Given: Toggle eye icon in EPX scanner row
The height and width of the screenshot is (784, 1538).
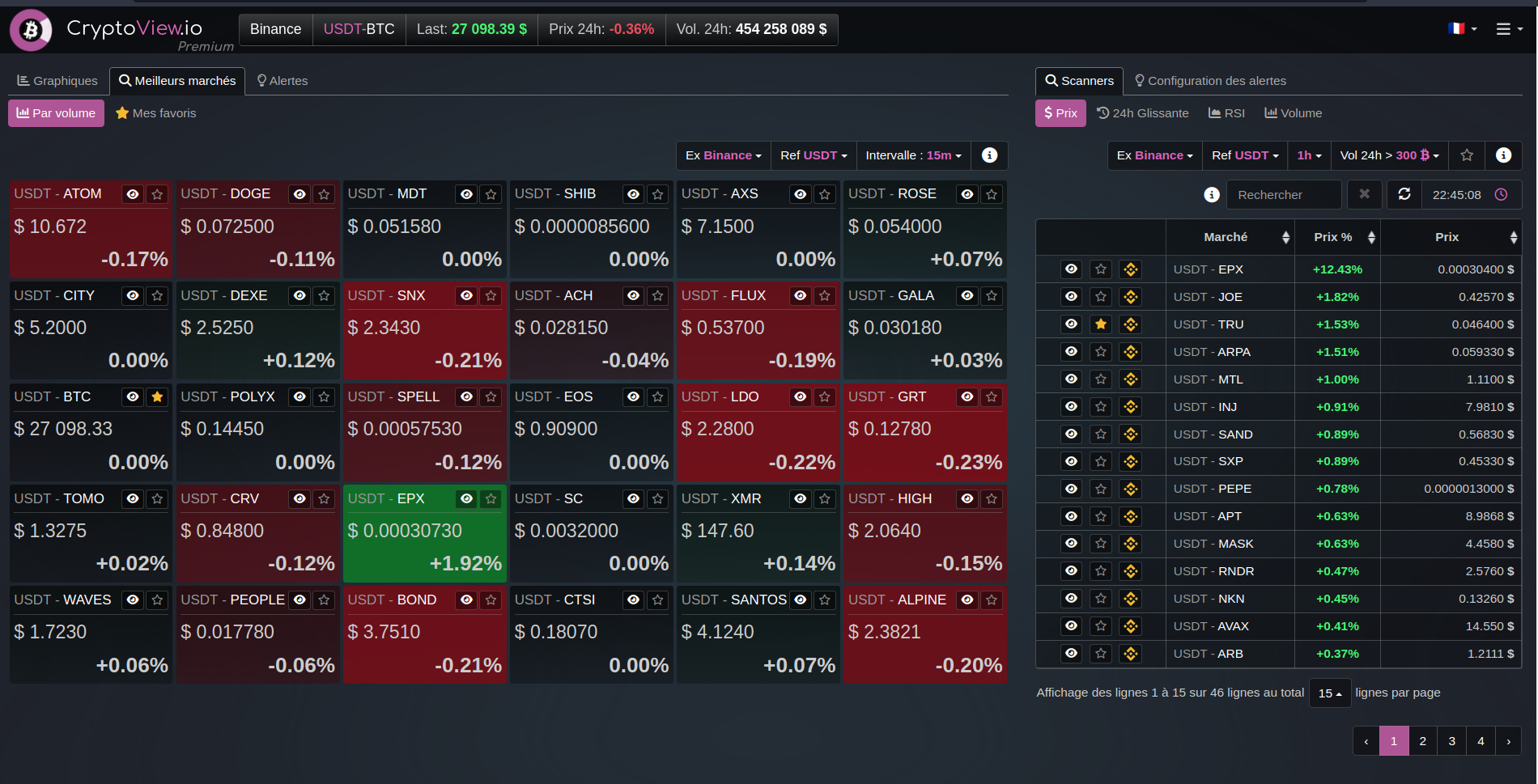Looking at the screenshot, I should 1072,269.
